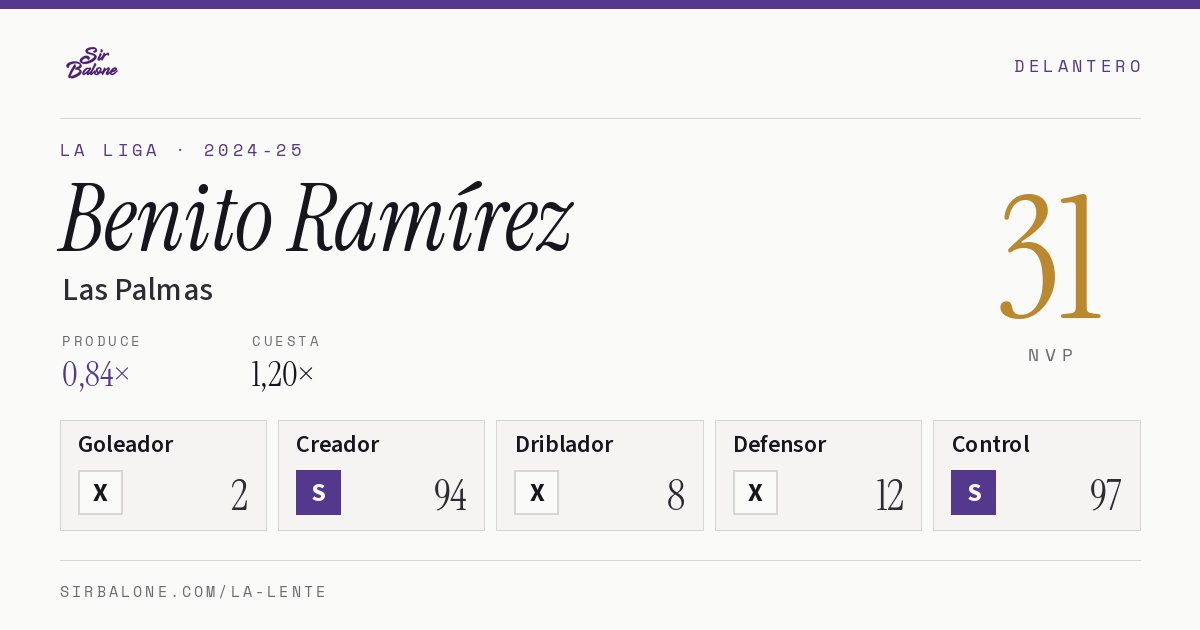Click the X grade badge for Goleador
The width and height of the screenshot is (1200, 630).
100,492
